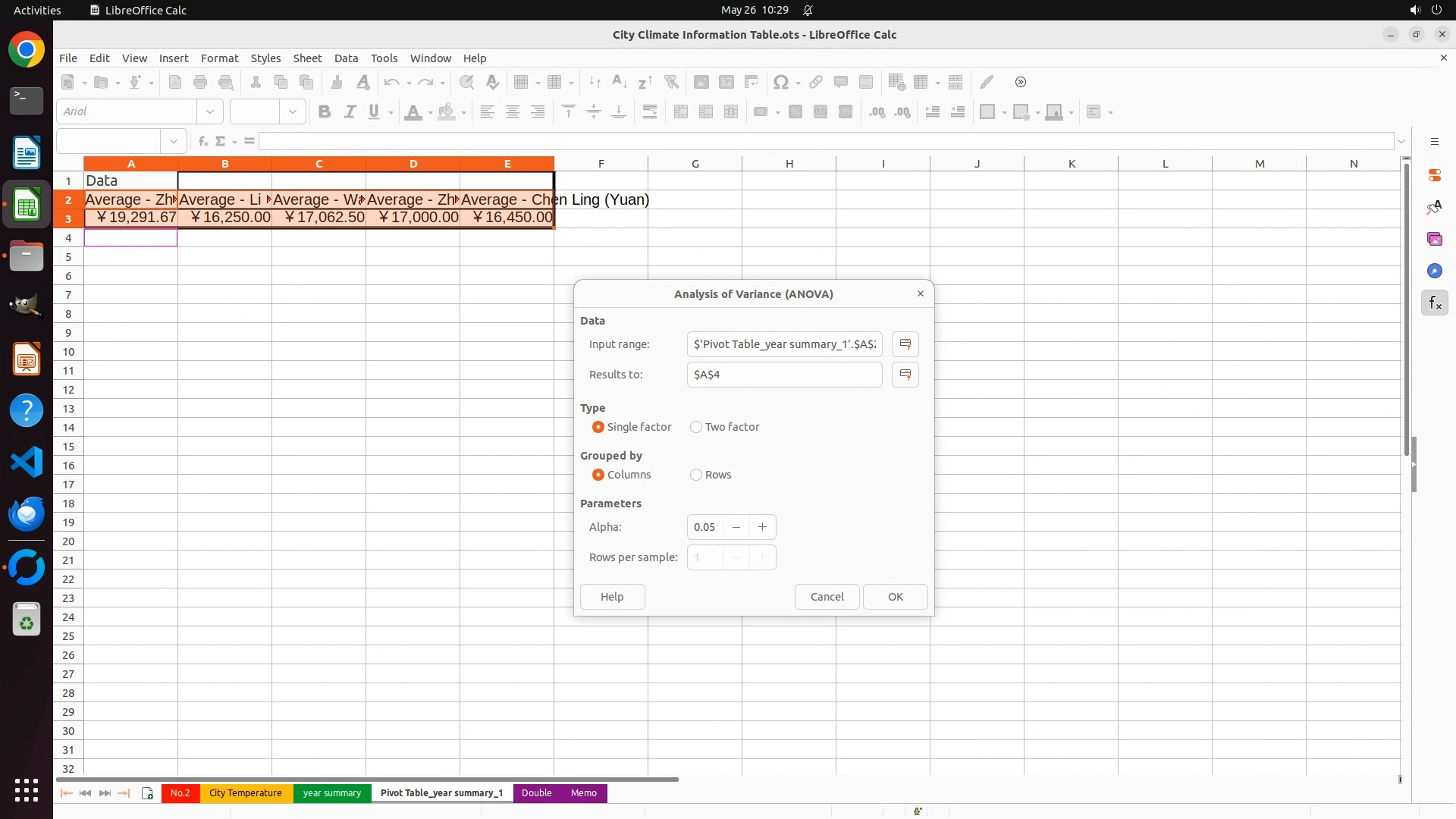Open the Data menu
The width and height of the screenshot is (1456, 819).
click(346, 58)
